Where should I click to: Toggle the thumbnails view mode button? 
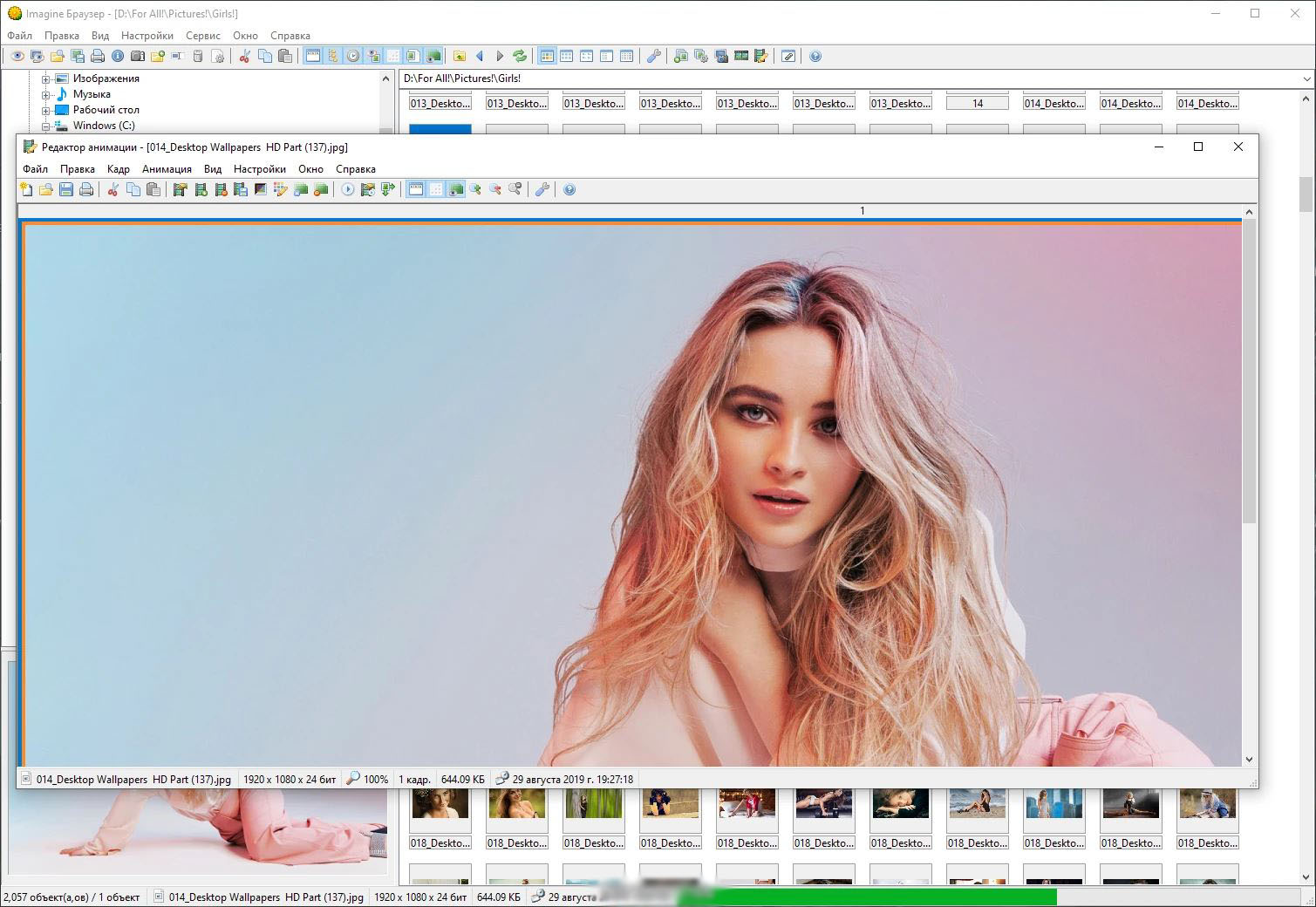click(x=547, y=56)
